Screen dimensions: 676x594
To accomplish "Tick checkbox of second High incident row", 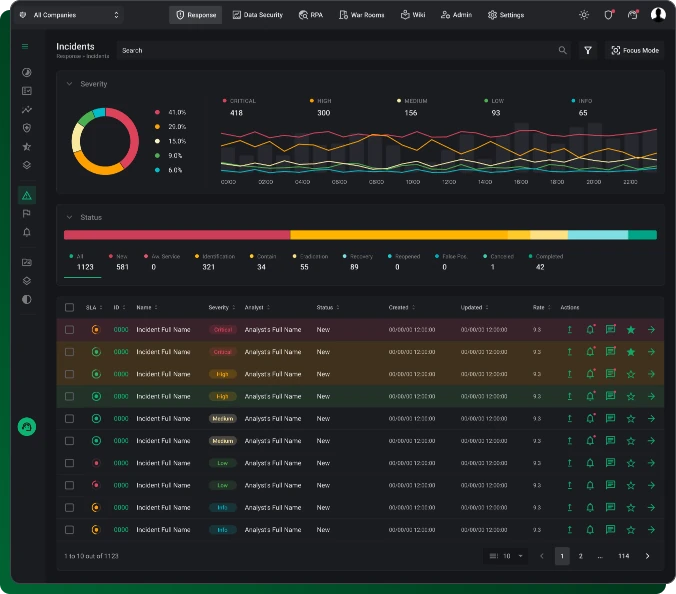I will point(69,397).
